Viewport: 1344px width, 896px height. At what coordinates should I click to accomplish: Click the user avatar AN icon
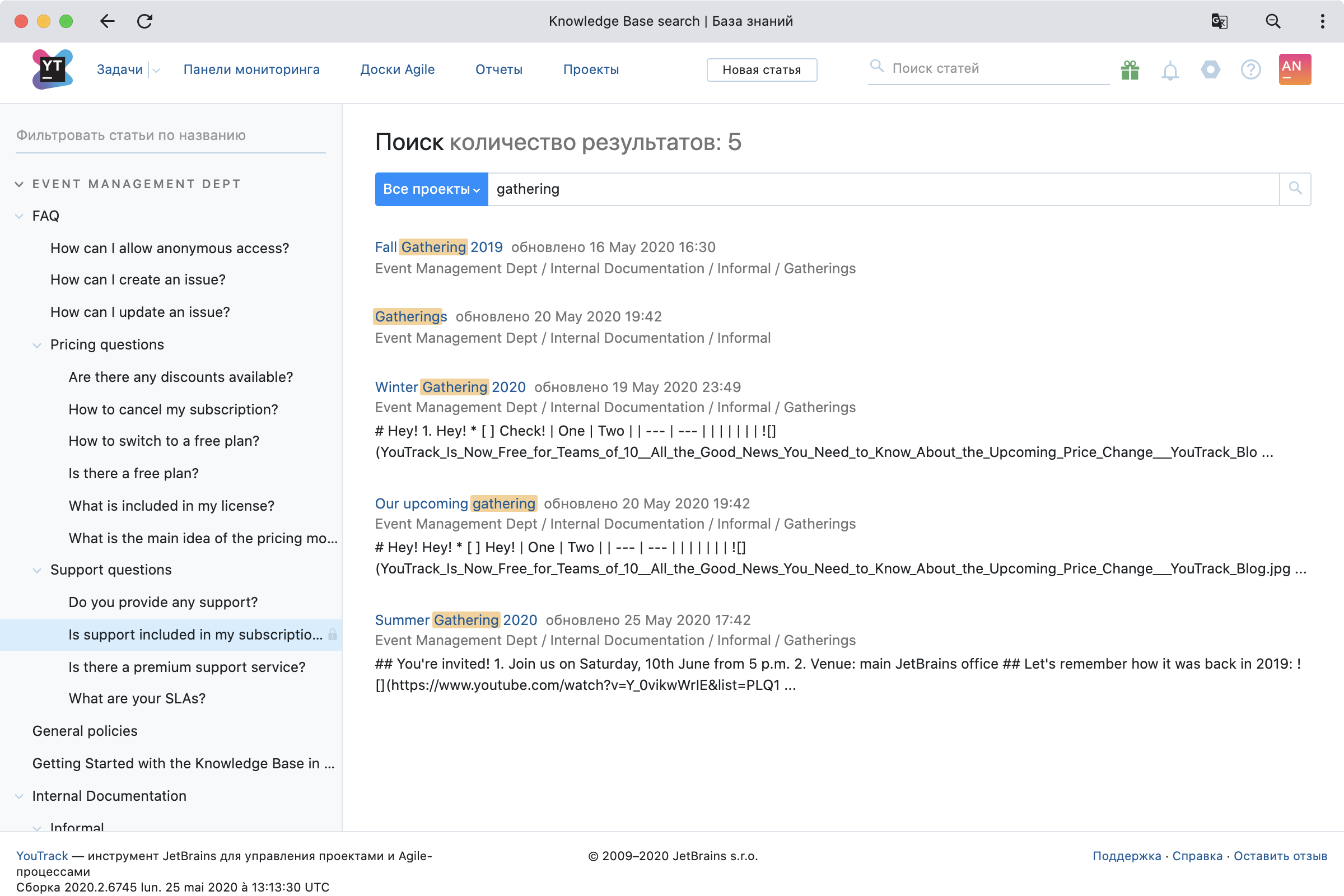pos(1295,69)
